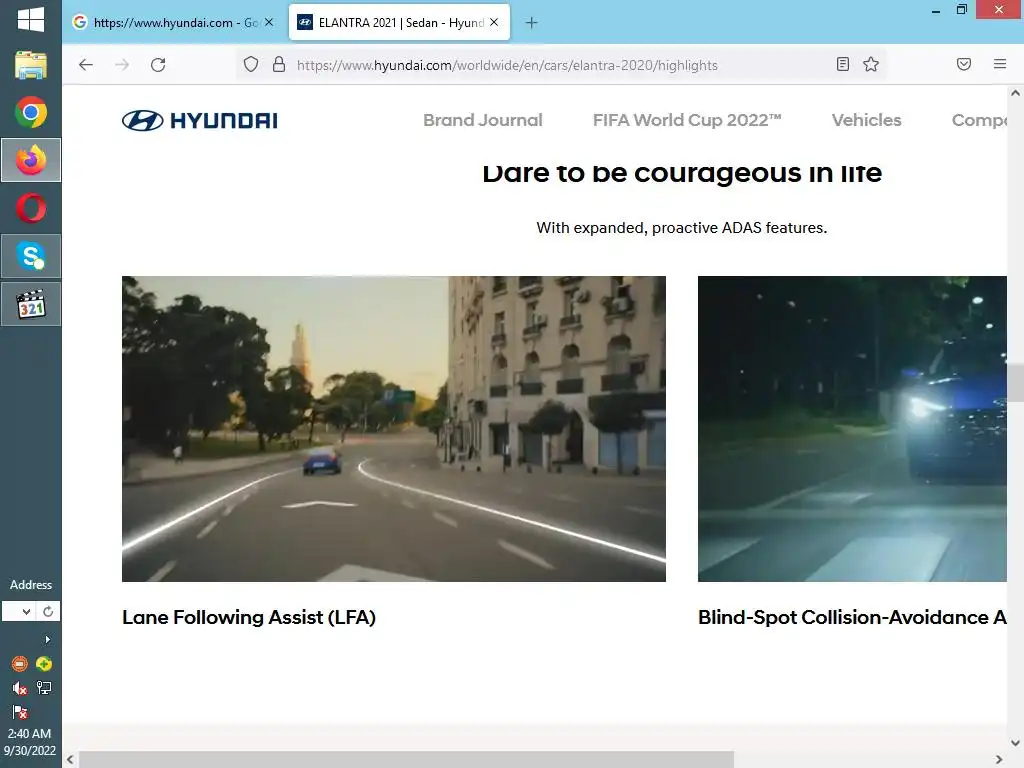Launch the Opera browser from the taskbar

(31, 208)
